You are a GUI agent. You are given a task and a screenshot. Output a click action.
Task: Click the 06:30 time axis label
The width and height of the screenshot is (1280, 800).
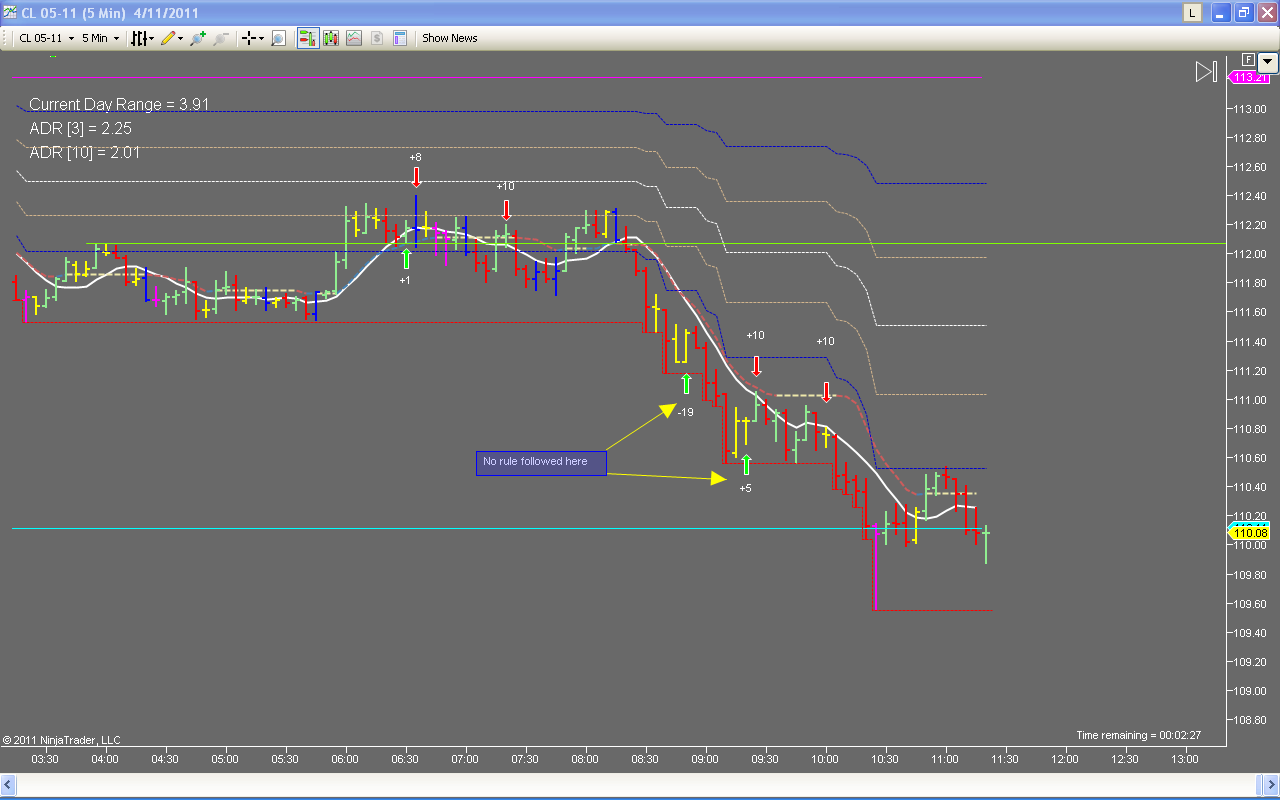coord(406,759)
